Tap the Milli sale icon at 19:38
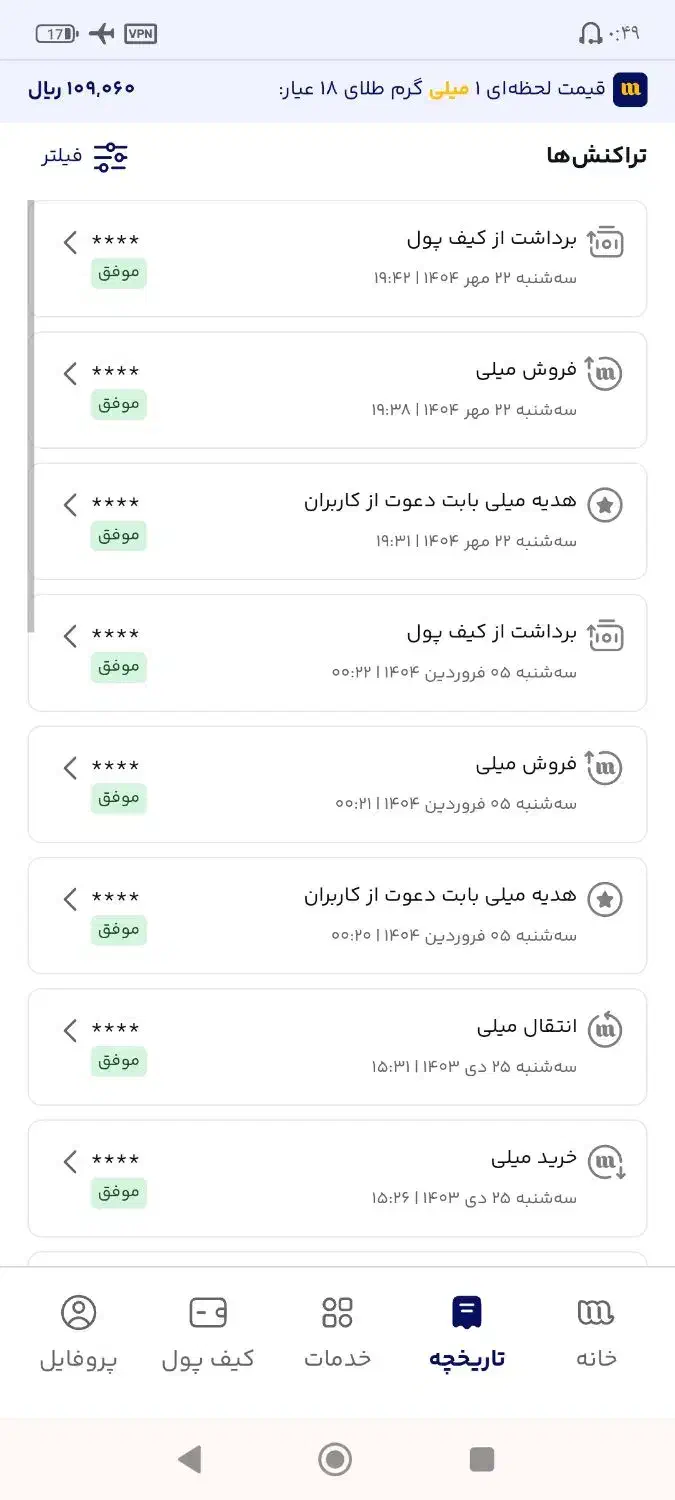Screen dimensions: 675x1500 tap(605, 373)
